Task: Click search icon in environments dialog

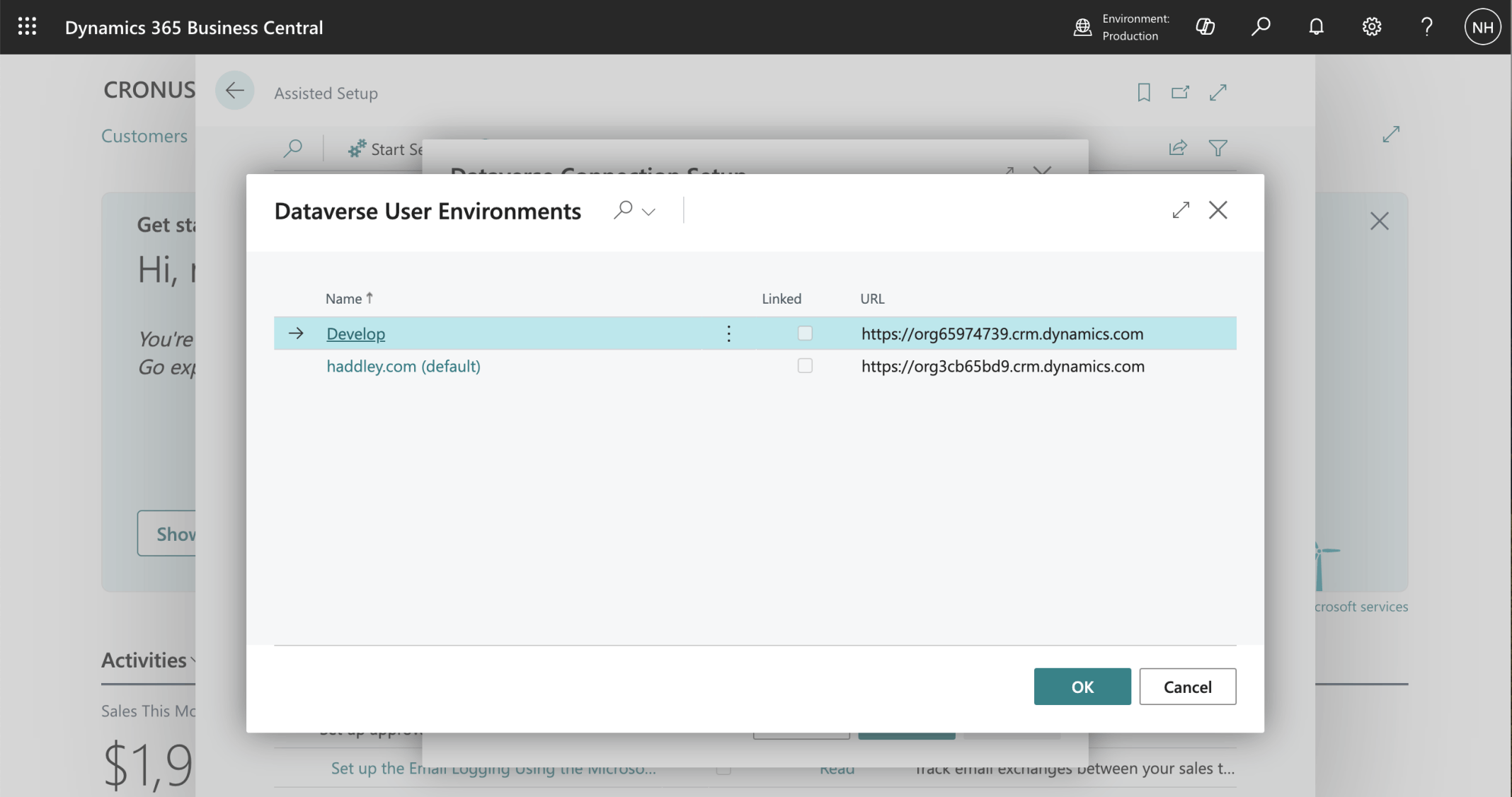Action: click(623, 210)
